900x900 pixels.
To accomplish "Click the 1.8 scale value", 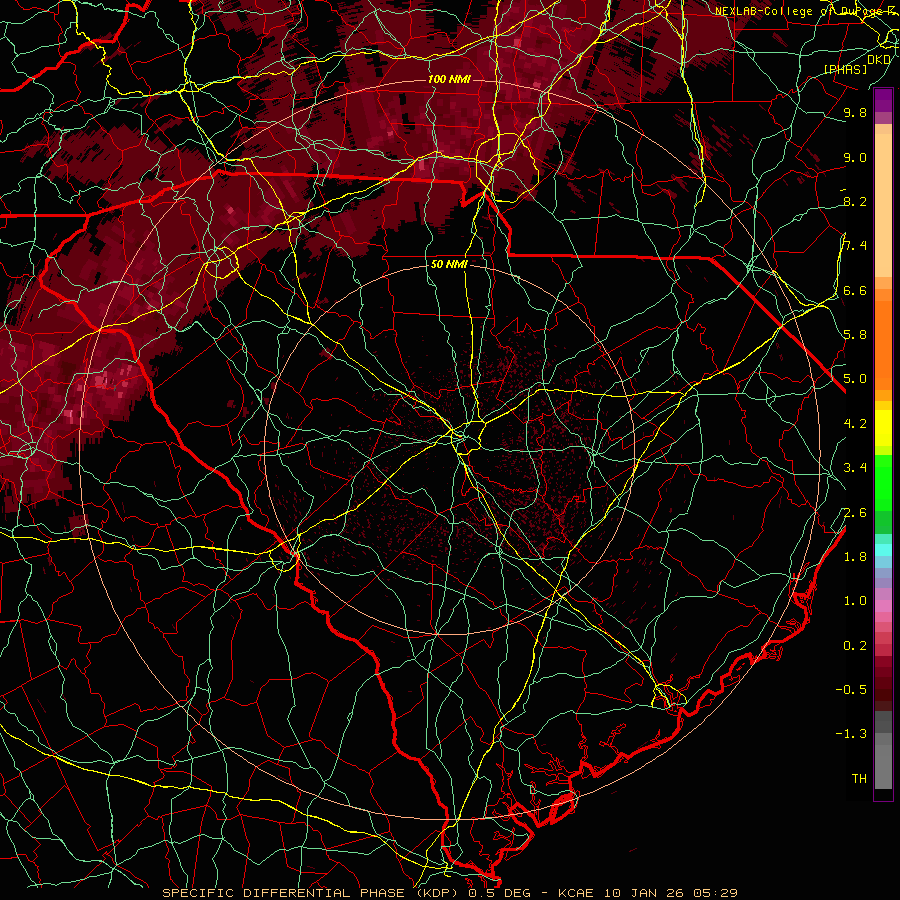I will pyautogui.click(x=855, y=557).
